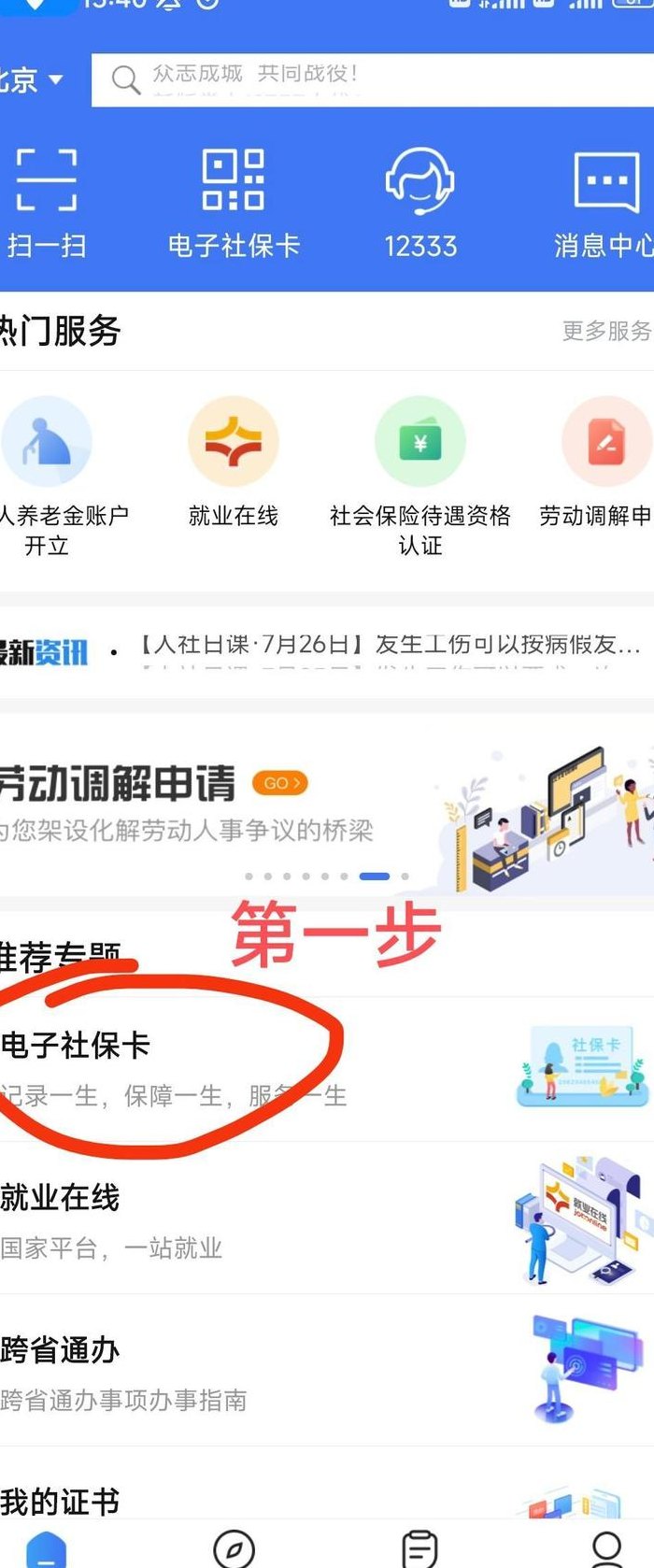Open the 电子社保卡 recommended topic entry
Viewport: 654px width, 1568px height.
327,1069
